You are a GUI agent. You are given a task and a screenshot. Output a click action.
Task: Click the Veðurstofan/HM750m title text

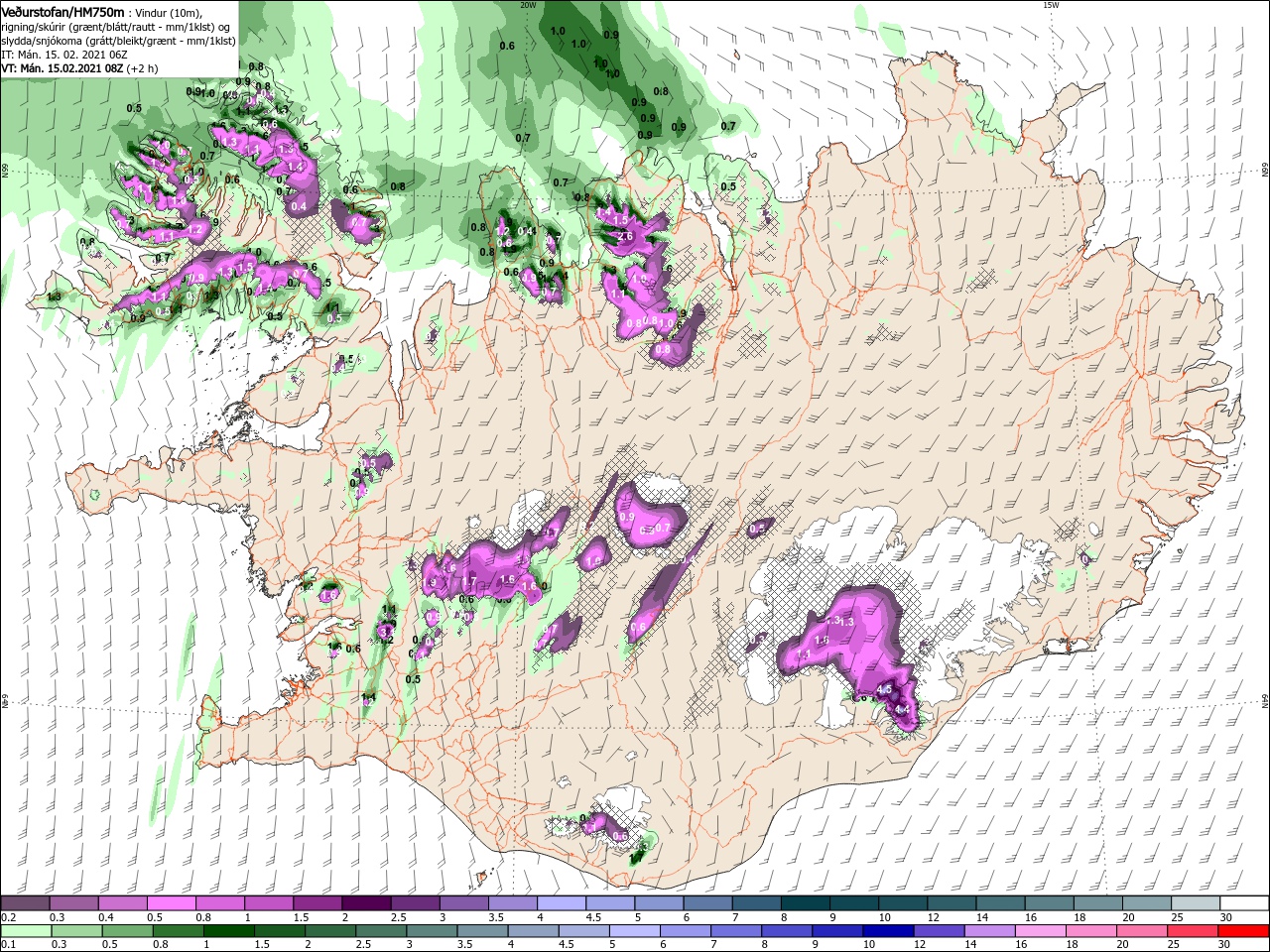[x=63, y=11]
